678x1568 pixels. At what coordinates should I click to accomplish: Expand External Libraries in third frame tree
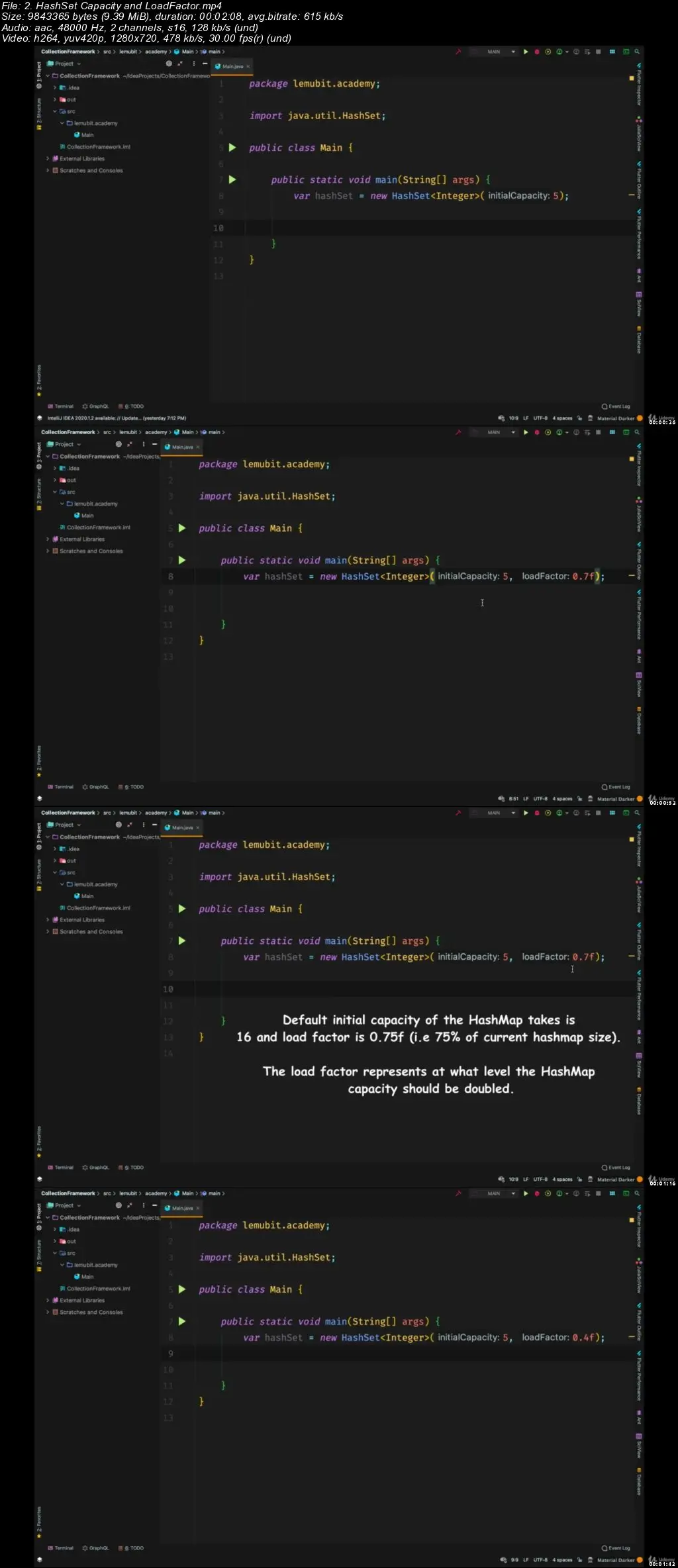pos(48,920)
